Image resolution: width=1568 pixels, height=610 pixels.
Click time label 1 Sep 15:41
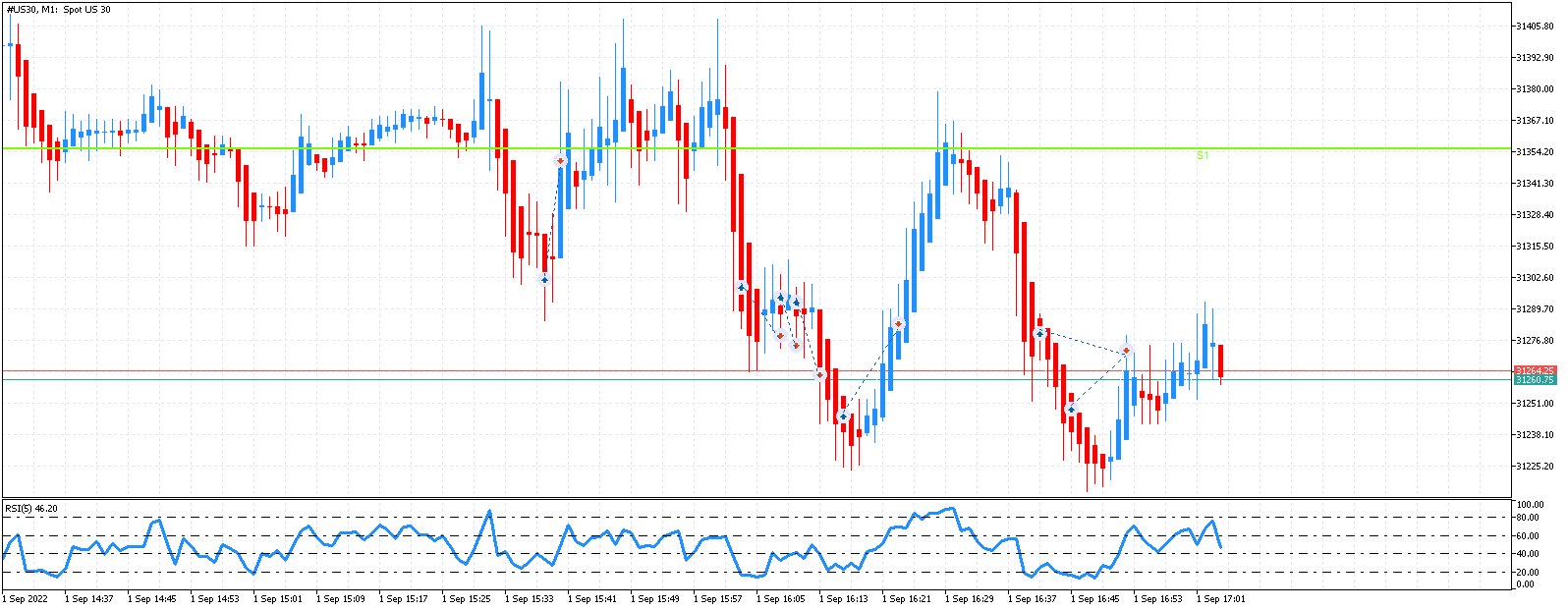pyautogui.click(x=592, y=599)
